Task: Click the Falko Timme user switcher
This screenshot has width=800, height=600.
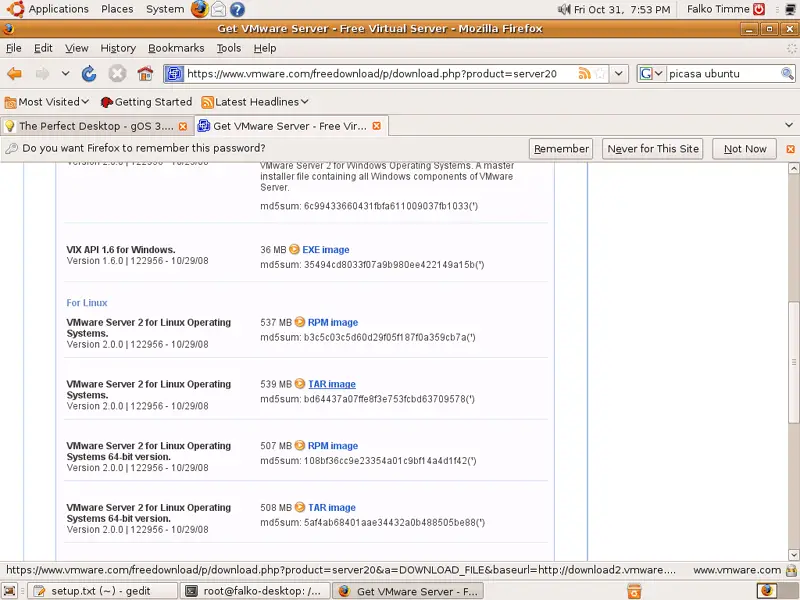Action: pos(718,9)
